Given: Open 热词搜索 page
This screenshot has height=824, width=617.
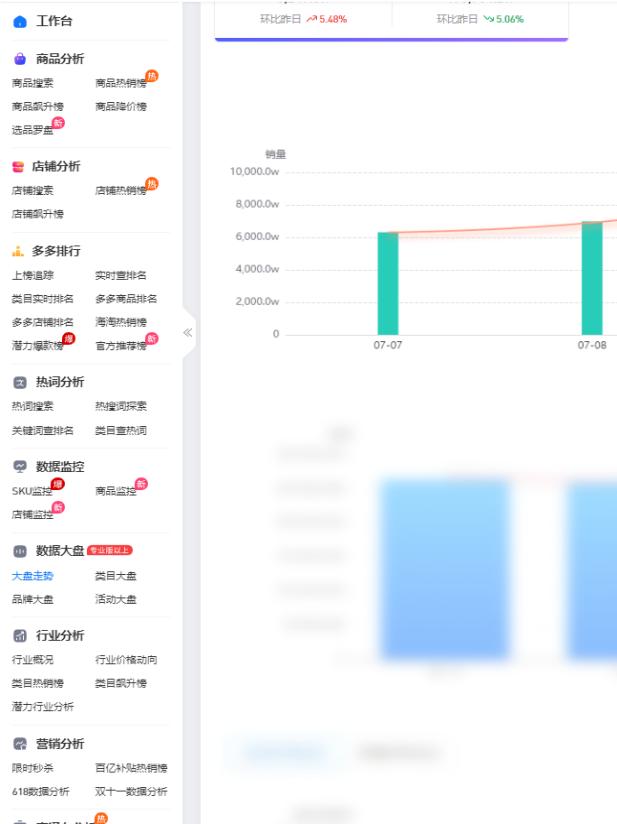Looking at the screenshot, I should point(33,406).
